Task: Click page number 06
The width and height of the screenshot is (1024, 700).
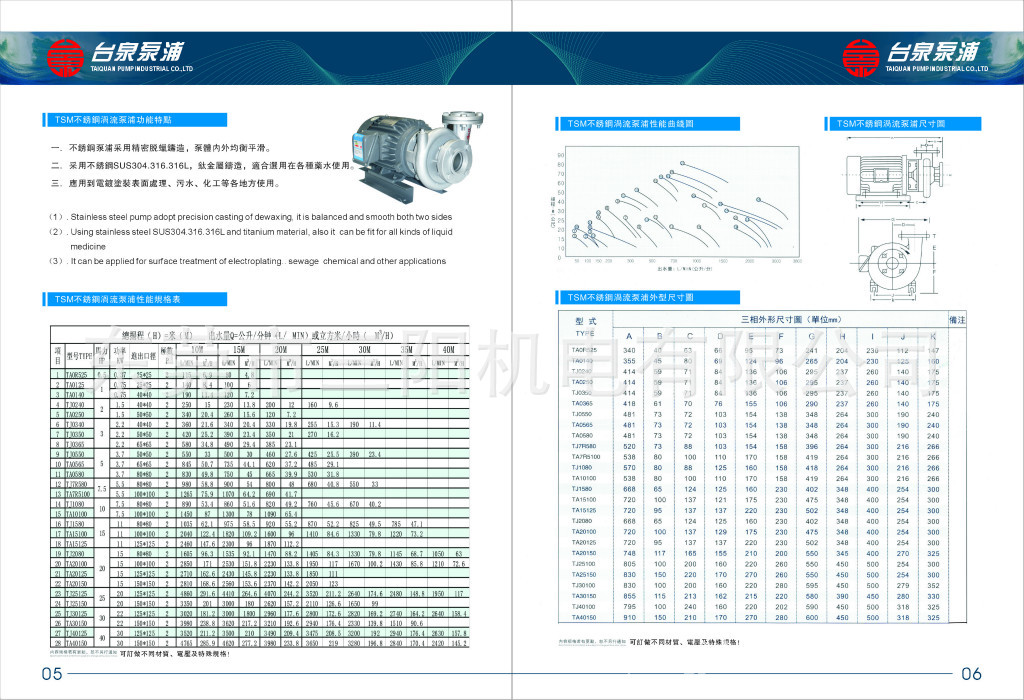Action: pos(971,674)
